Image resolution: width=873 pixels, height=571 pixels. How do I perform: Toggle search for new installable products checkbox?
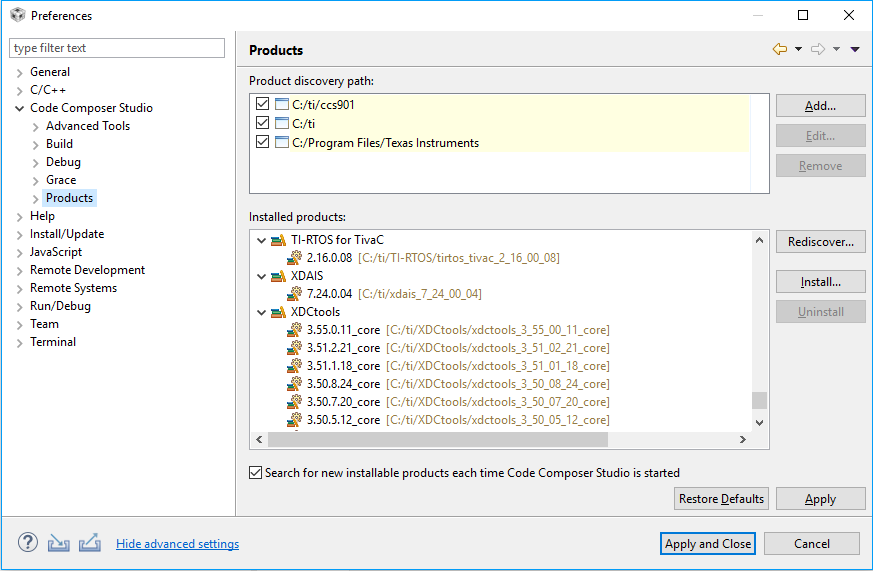coord(255,472)
